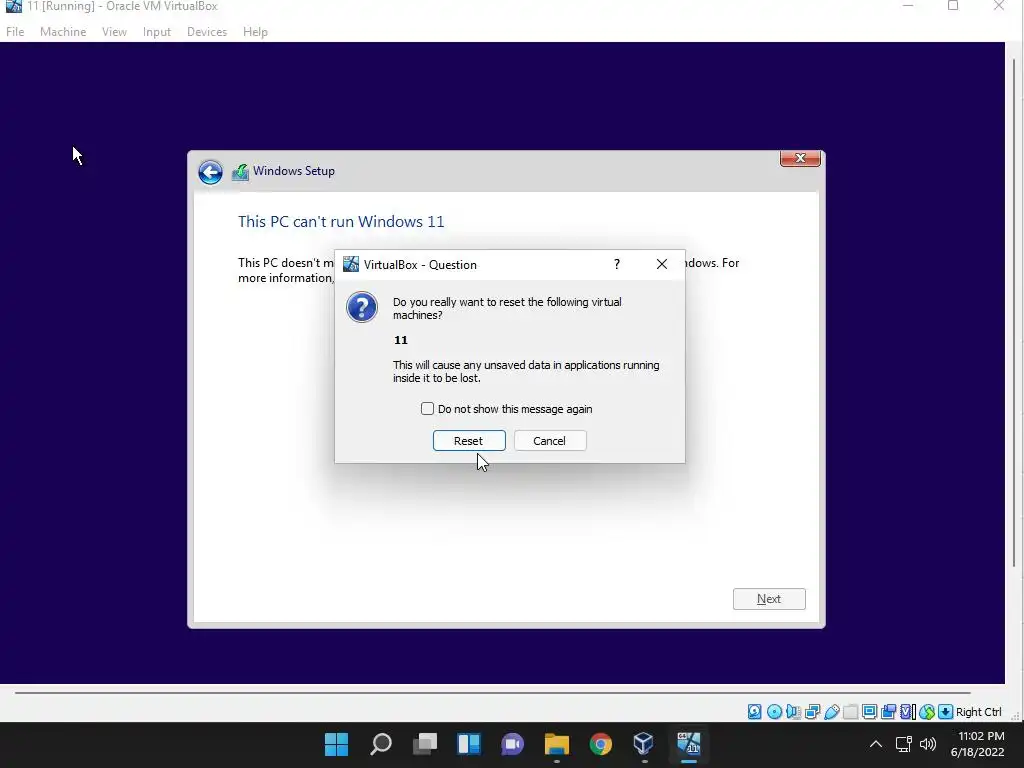Open Widgets from the taskbar
Viewport: 1024px width, 768px height.
(469, 744)
